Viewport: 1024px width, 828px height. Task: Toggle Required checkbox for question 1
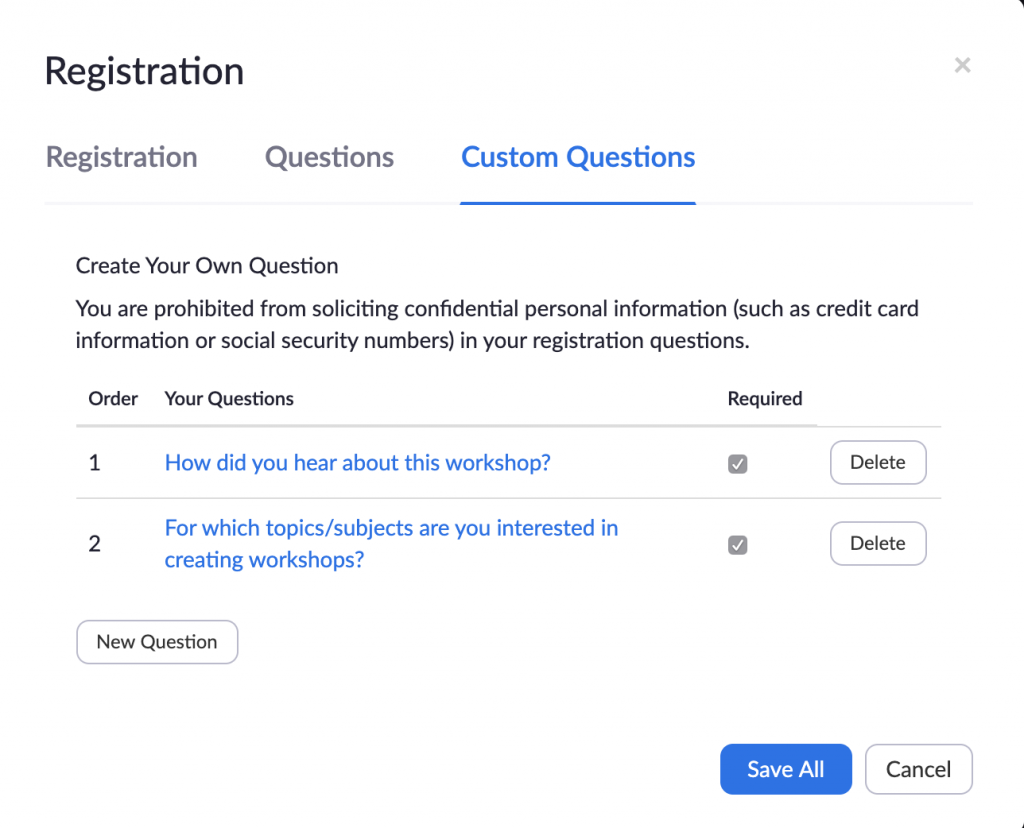click(738, 464)
